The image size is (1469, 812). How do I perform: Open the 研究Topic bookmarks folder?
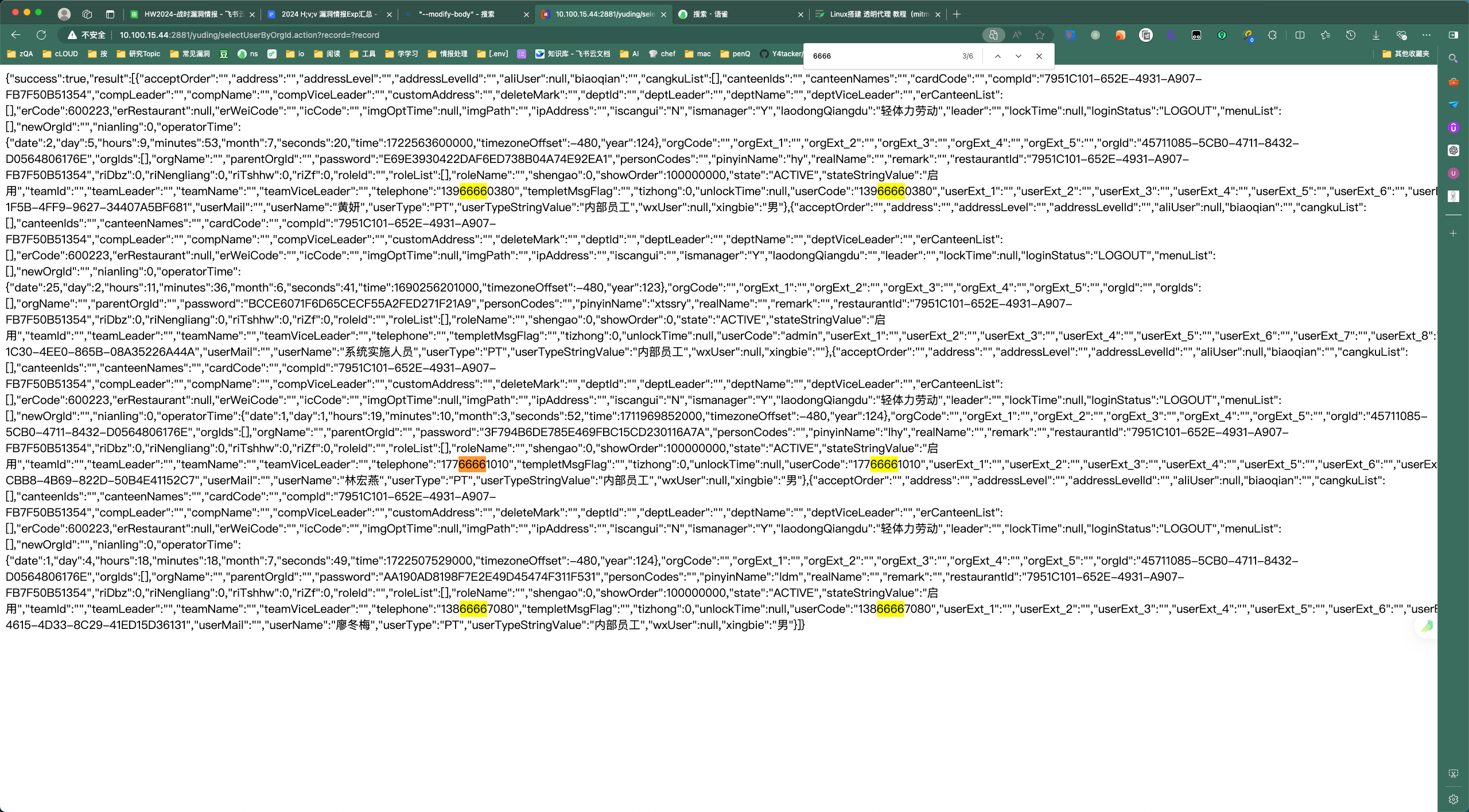[x=138, y=54]
